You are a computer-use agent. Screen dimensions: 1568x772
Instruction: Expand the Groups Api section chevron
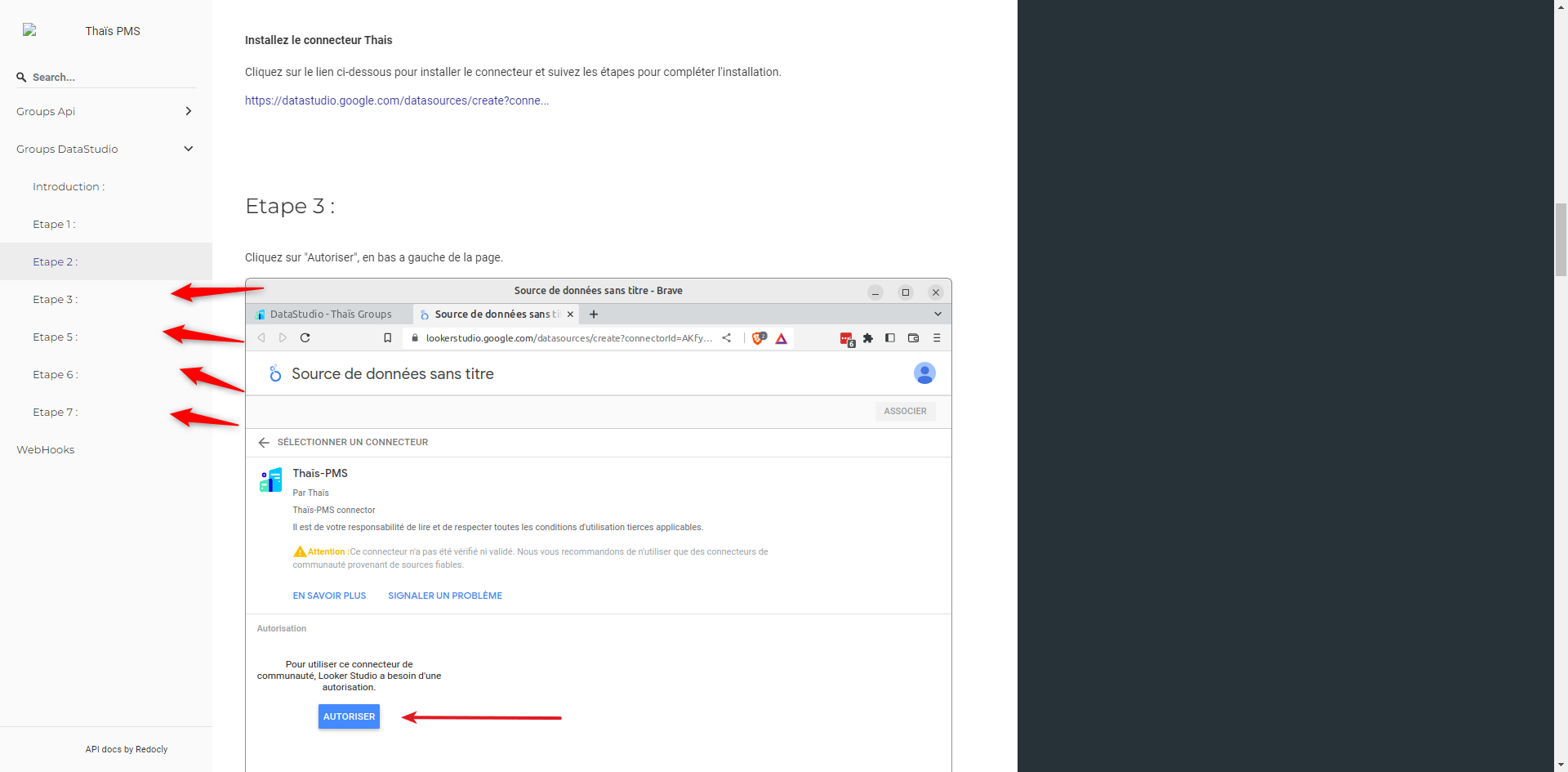tap(189, 111)
